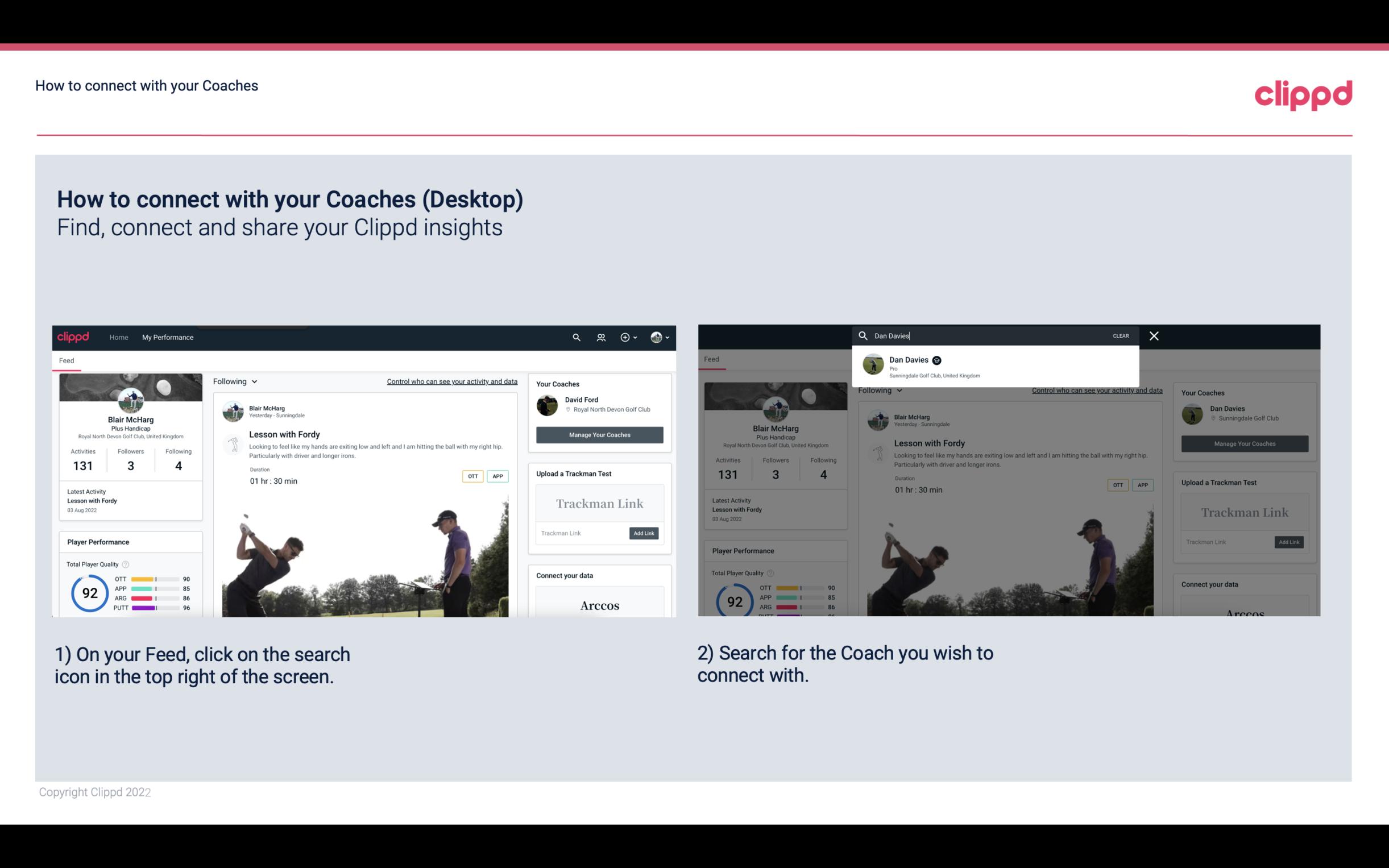Click the Home tab in navigation bar
1389x868 pixels.
click(119, 337)
